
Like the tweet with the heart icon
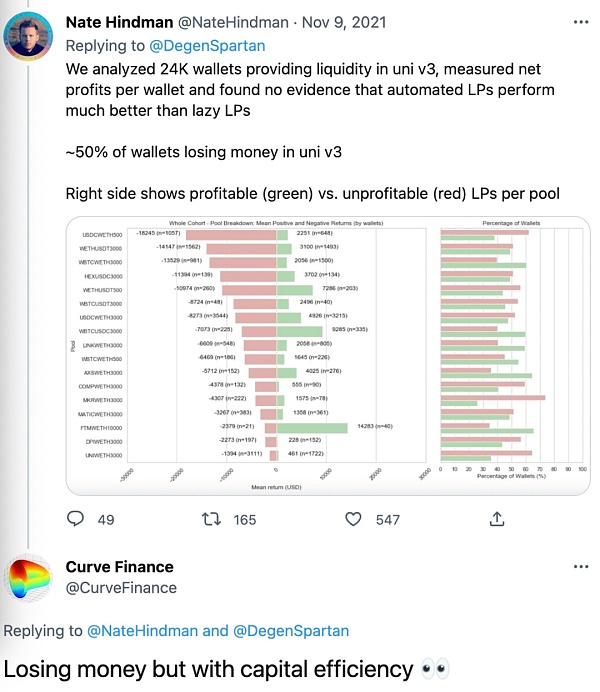pos(352,519)
